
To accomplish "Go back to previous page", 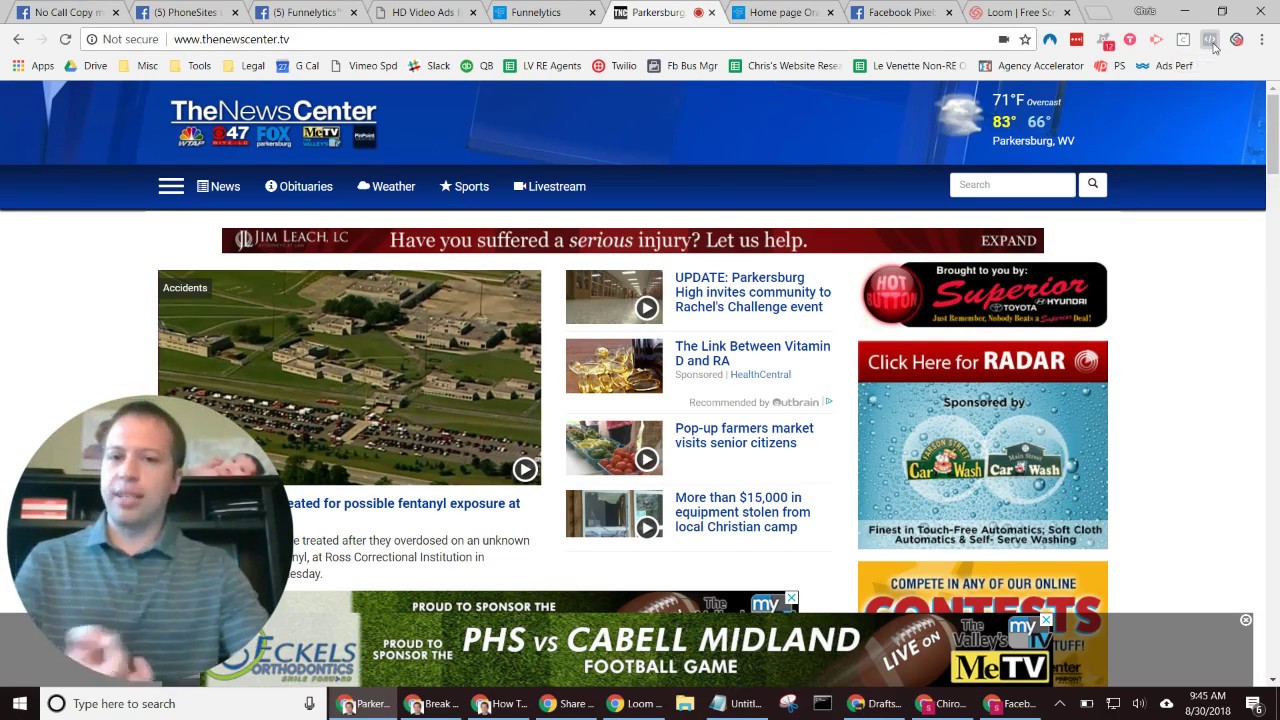I will pos(18,39).
